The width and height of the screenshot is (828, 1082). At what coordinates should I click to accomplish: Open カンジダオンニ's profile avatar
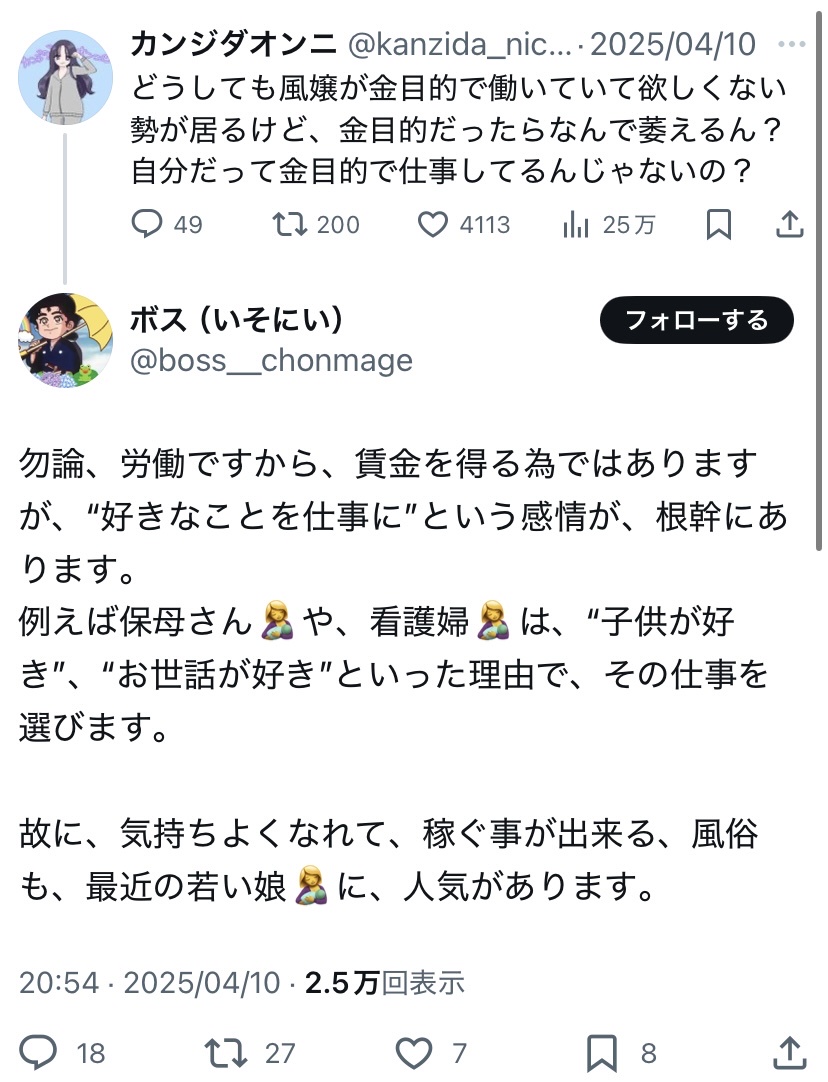(66, 77)
